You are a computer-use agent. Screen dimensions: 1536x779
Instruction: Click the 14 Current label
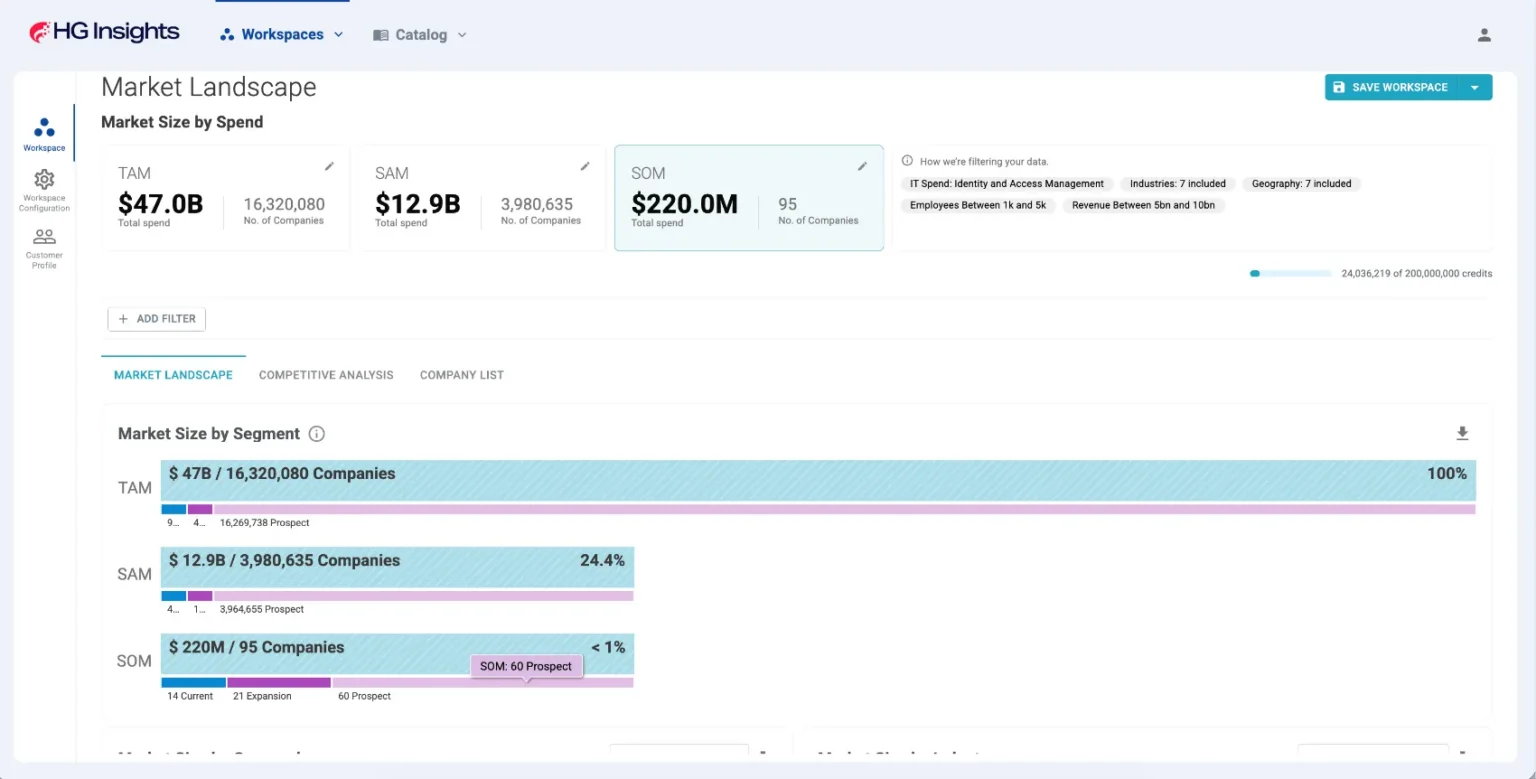coord(190,696)
